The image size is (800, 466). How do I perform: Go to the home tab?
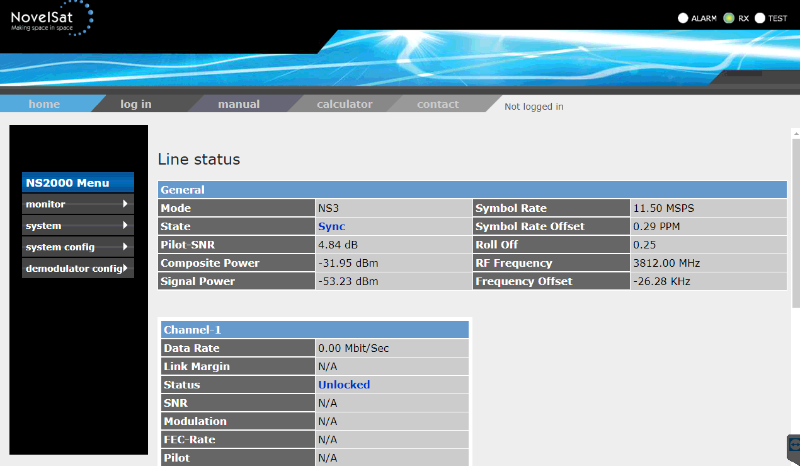tap(44, 104)
